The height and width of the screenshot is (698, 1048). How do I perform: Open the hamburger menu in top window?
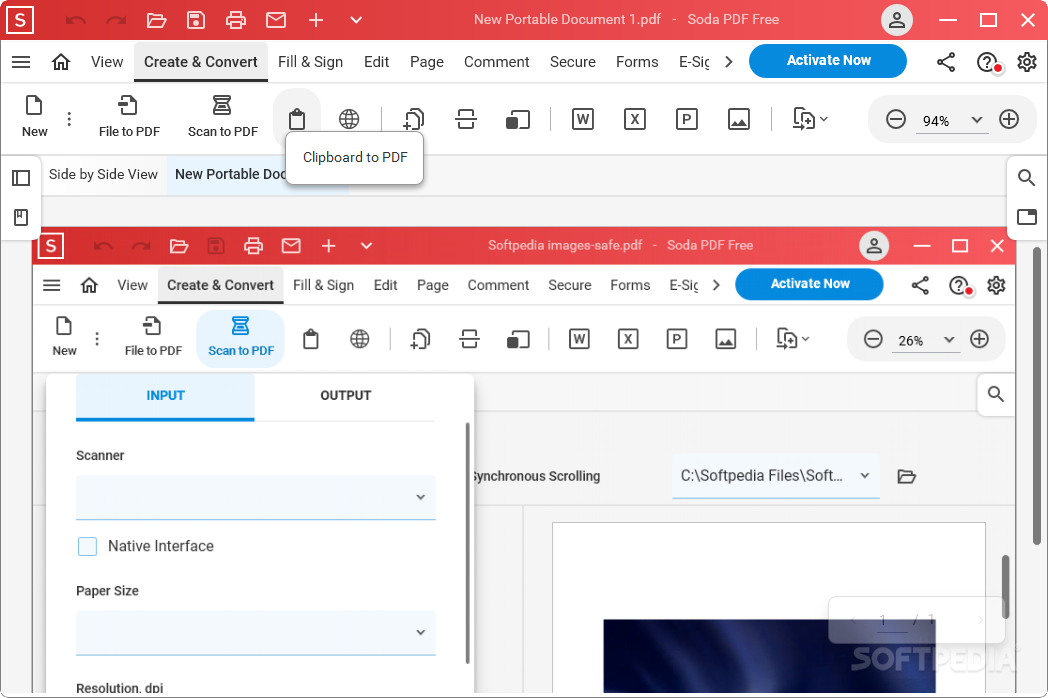pos(21,62)
